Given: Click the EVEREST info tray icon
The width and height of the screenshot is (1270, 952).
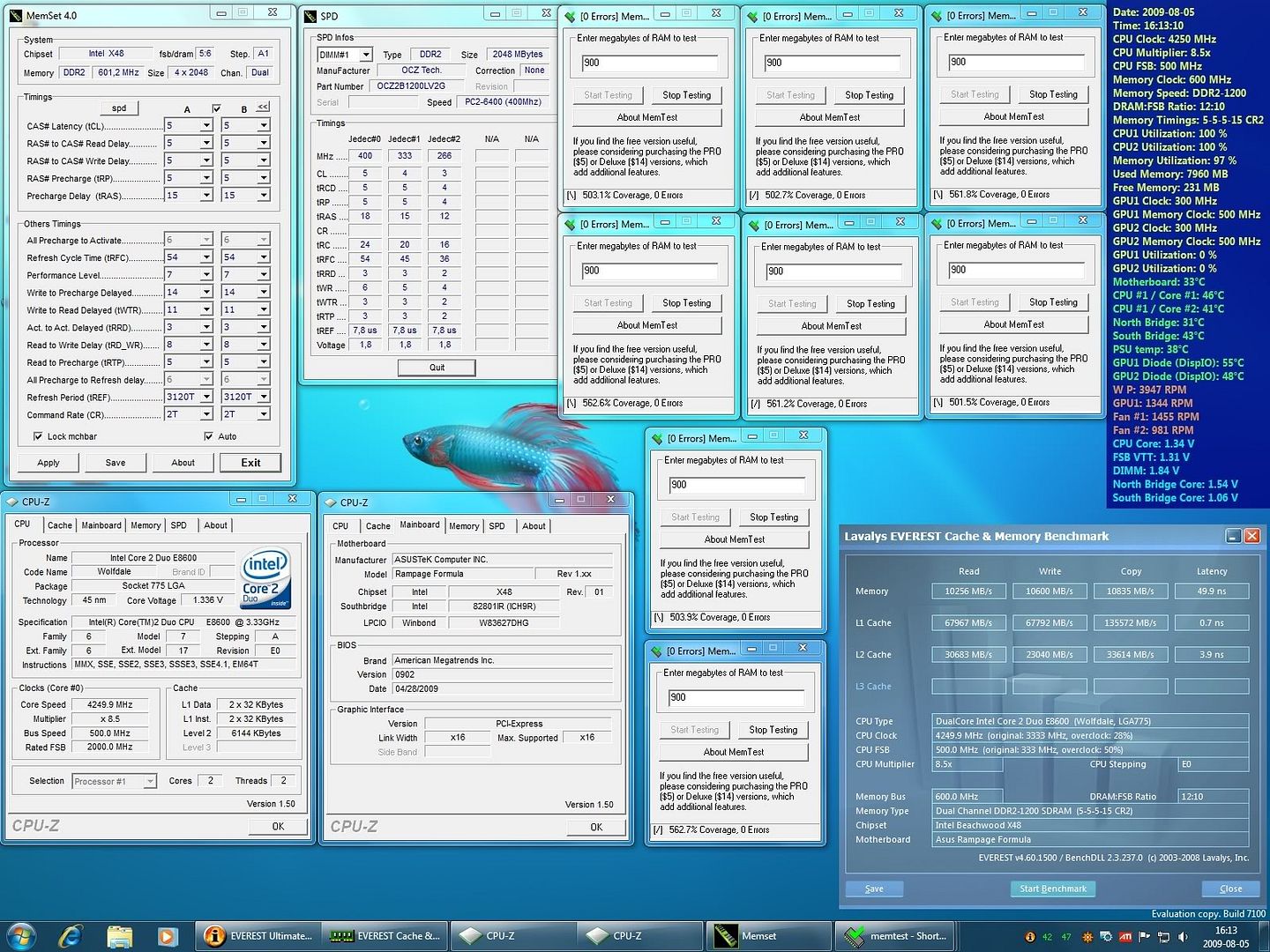Looking at the screenshot, I should (x=1030, y=937).
